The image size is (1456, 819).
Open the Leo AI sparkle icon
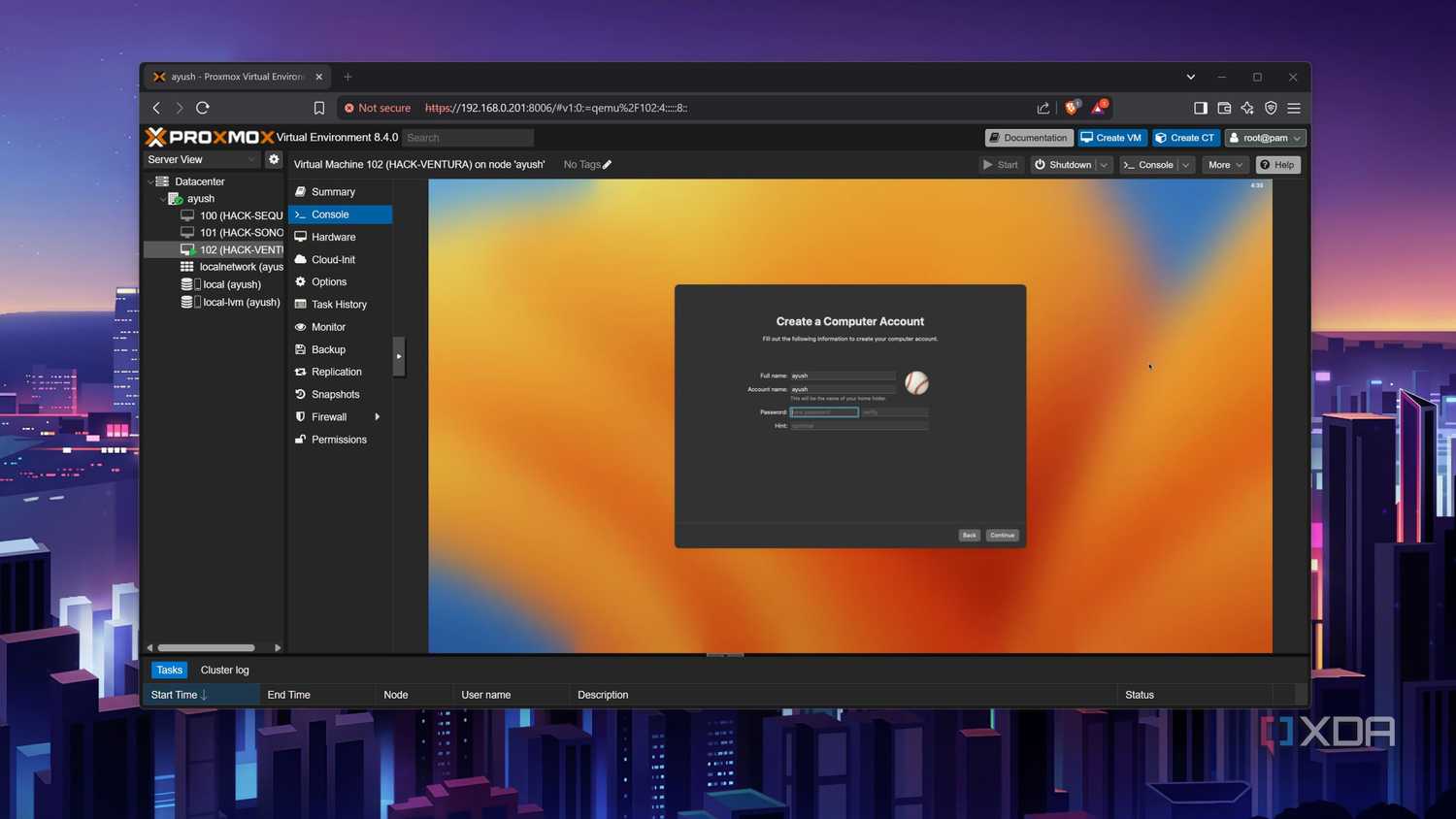pos(1247,108)
